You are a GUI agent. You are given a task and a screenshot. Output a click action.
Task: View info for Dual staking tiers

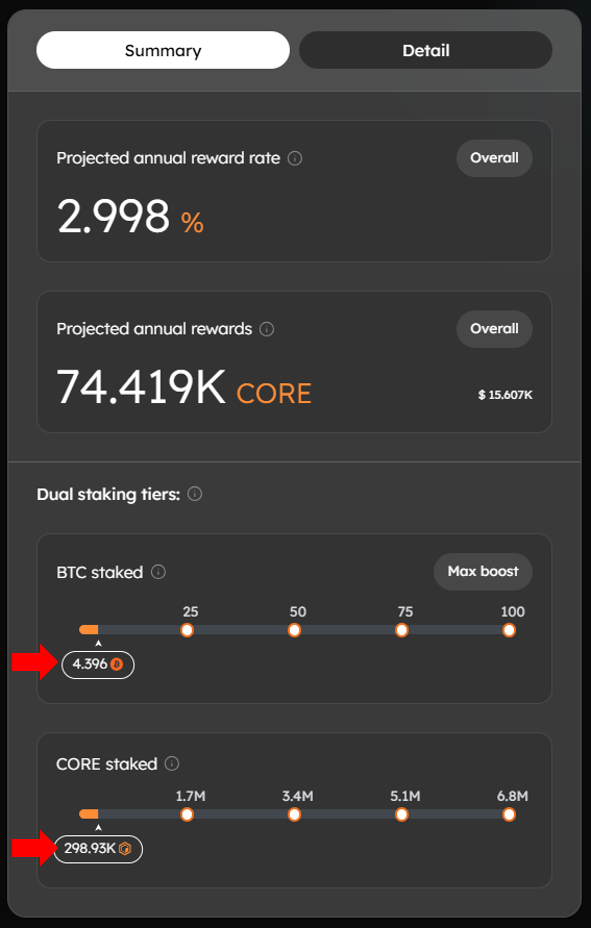pos(196,493)
